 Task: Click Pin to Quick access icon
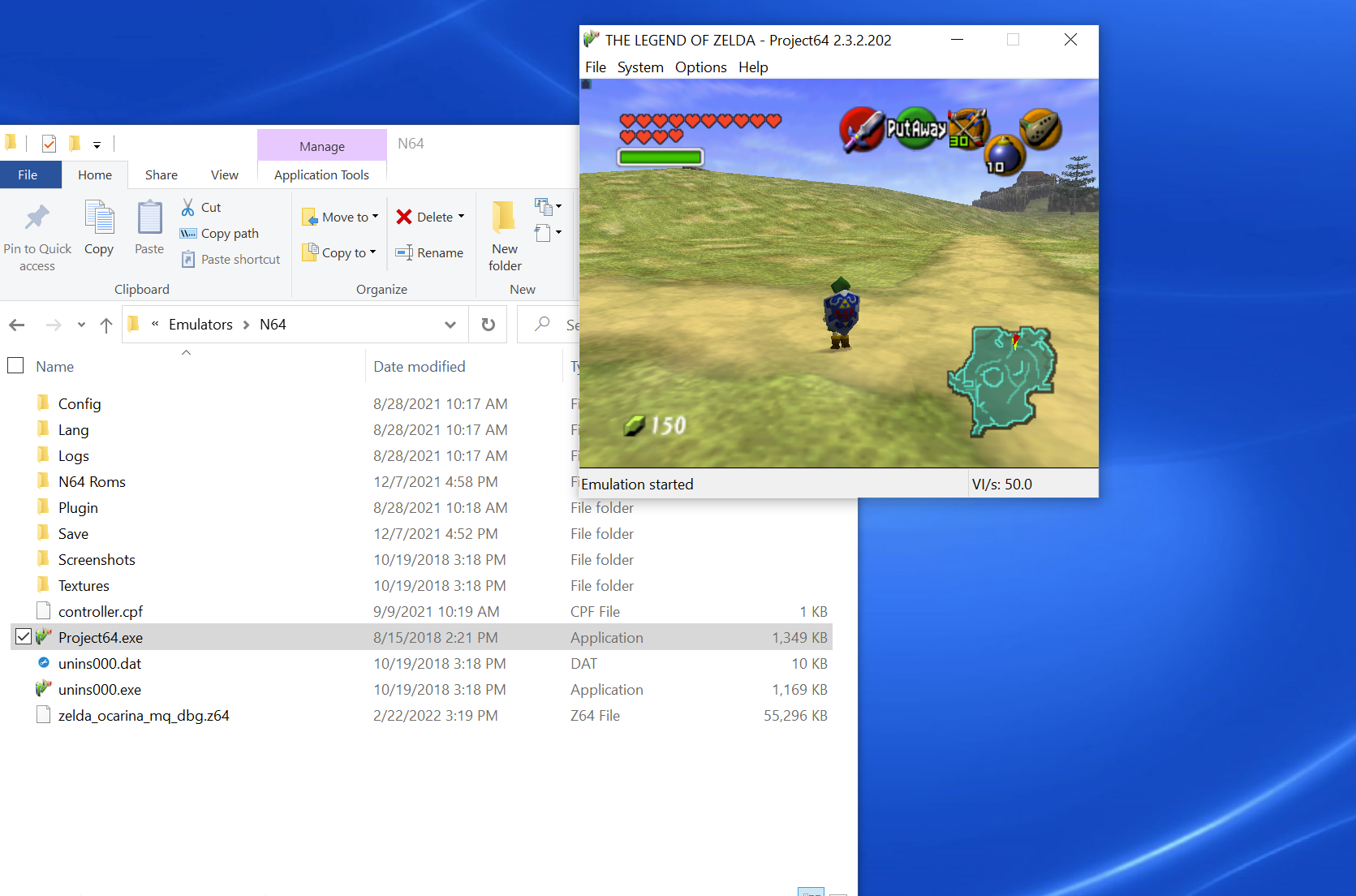[37, 218]
